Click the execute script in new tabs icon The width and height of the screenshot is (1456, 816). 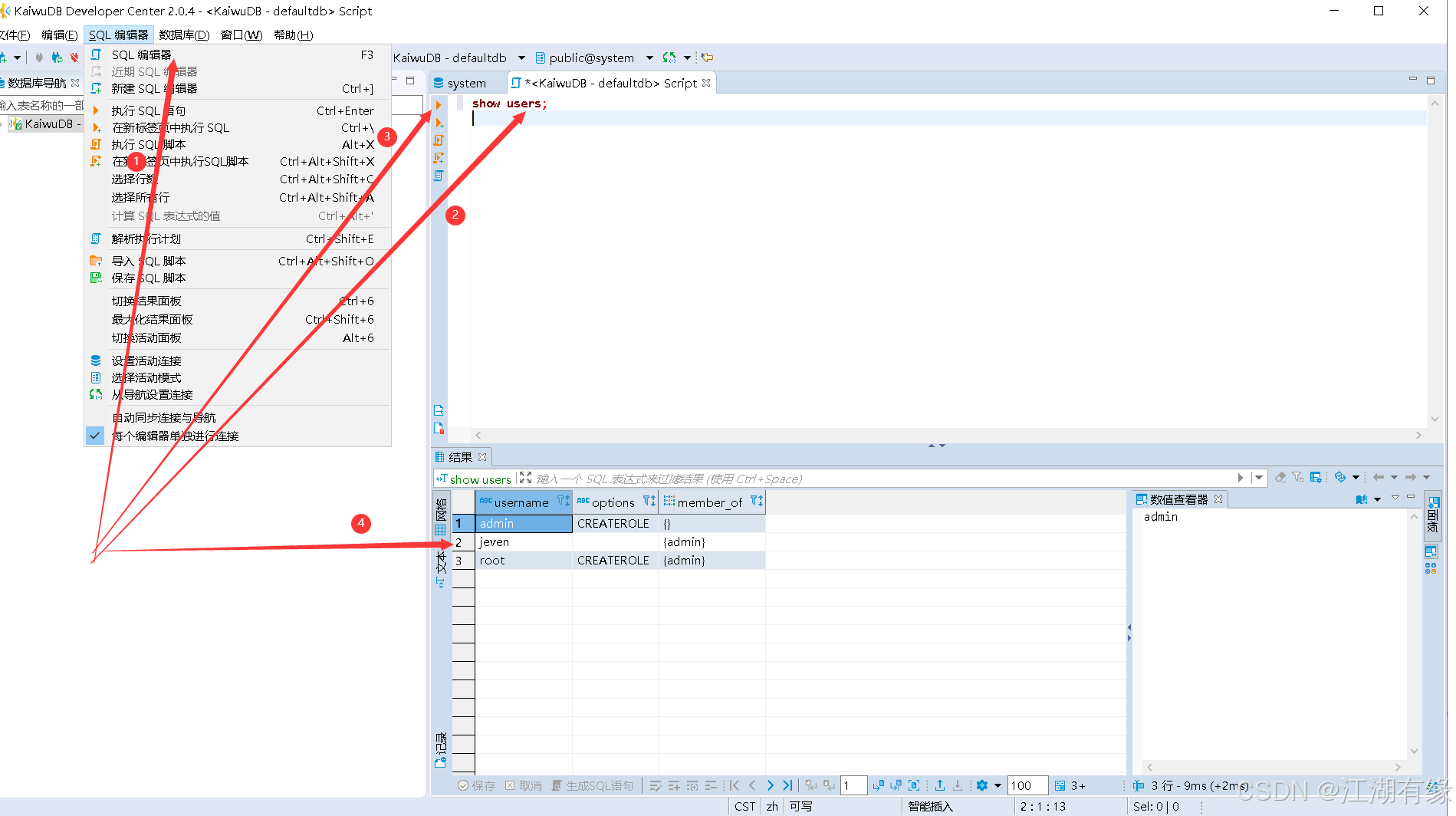click(439, 157)
